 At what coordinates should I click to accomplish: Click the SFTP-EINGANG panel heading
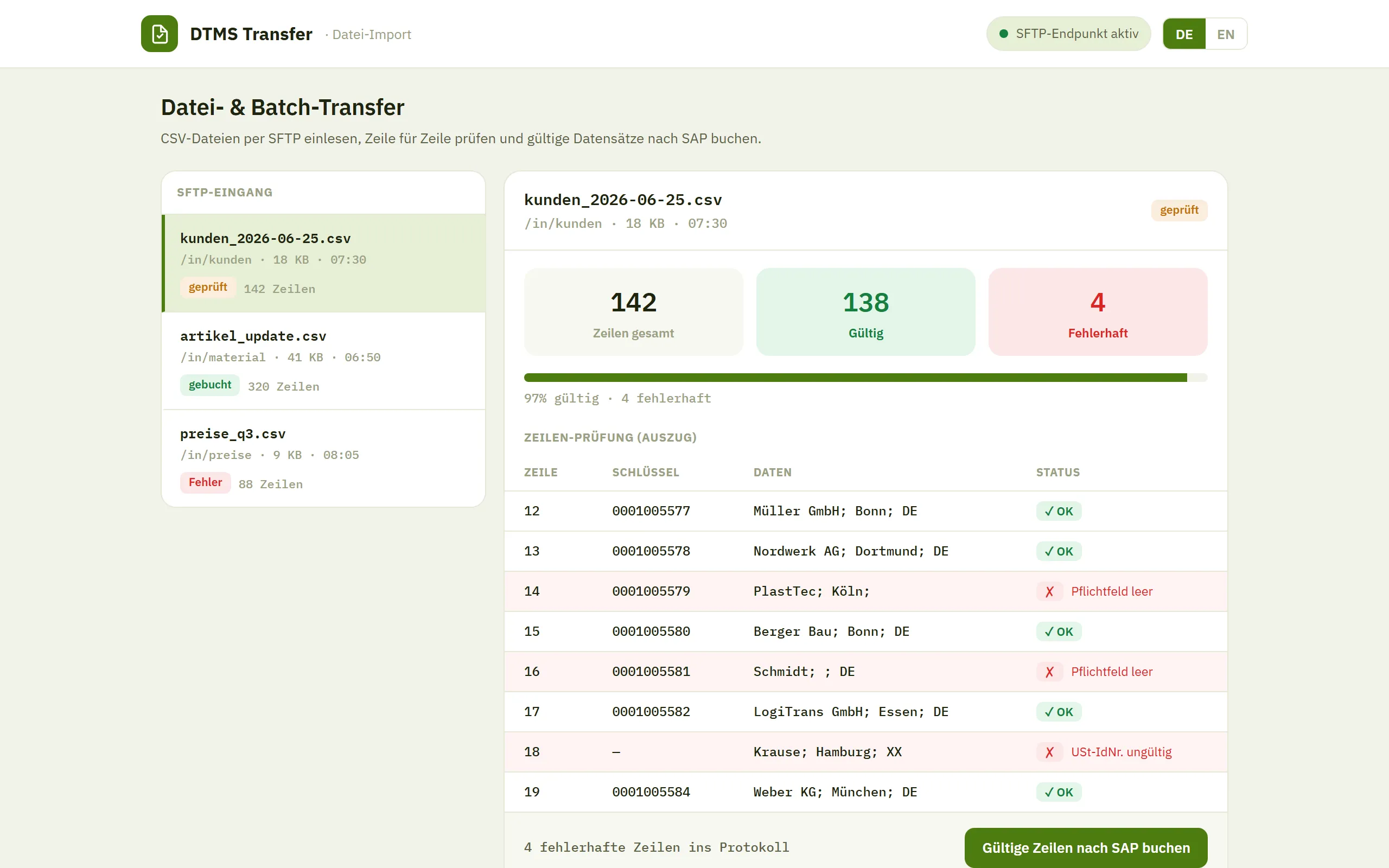(225, 192)
